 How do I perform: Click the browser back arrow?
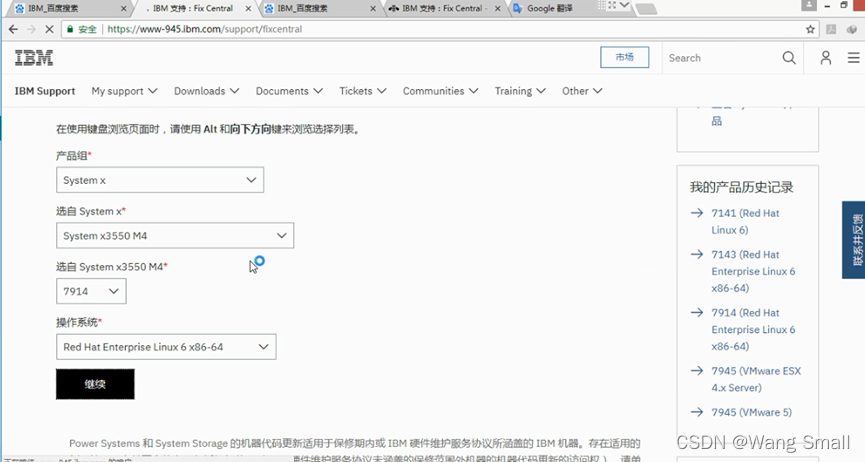(x=13, y=29)
